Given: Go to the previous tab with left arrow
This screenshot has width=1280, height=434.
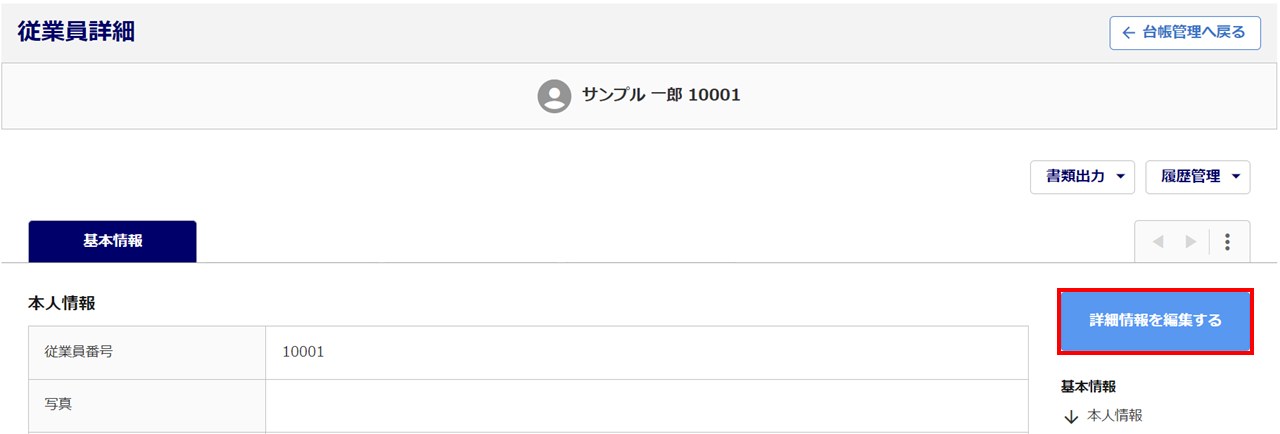Looking at the screenshot, I should [1159, 242].
